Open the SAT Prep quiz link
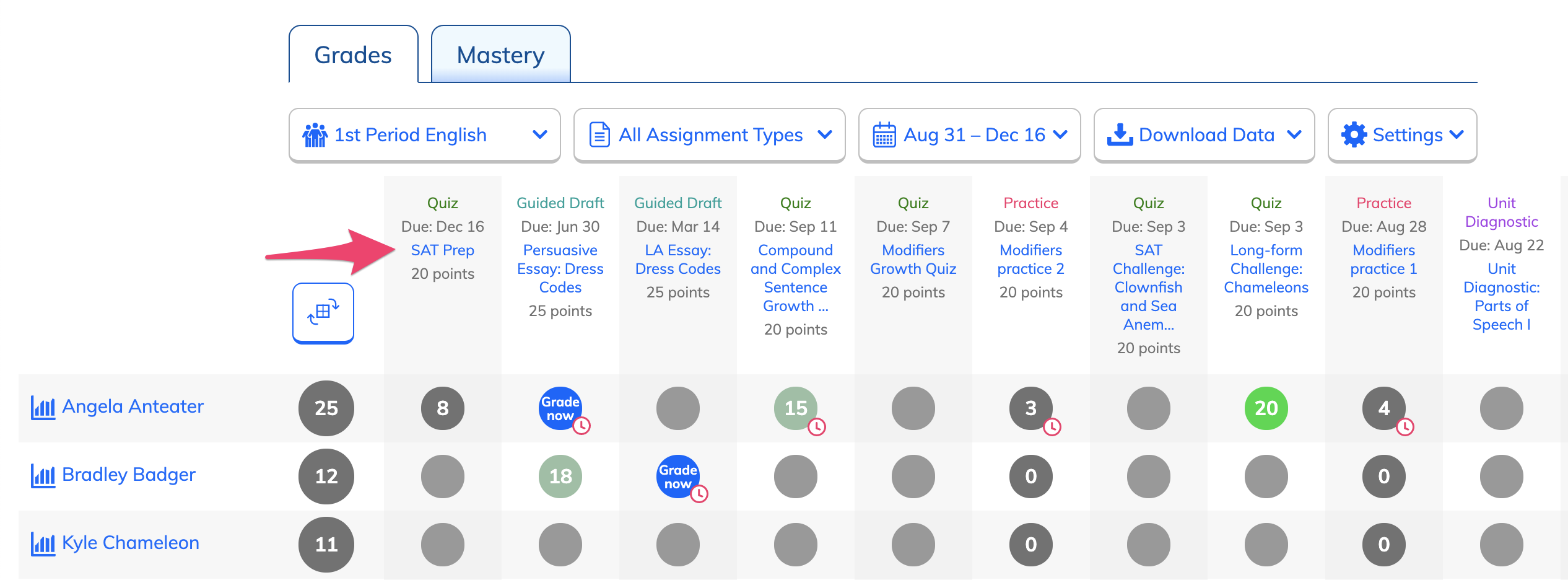 pyautogui.click(x=443, y=250)
